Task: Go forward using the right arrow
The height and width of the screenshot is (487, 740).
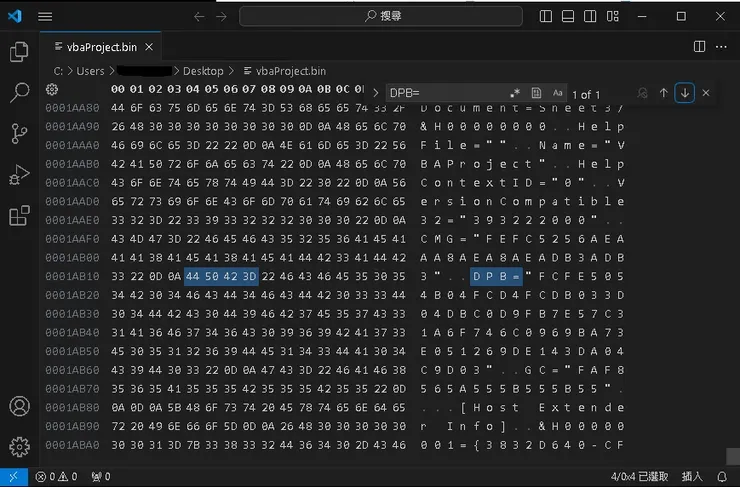Action: [x=221, y=17]
